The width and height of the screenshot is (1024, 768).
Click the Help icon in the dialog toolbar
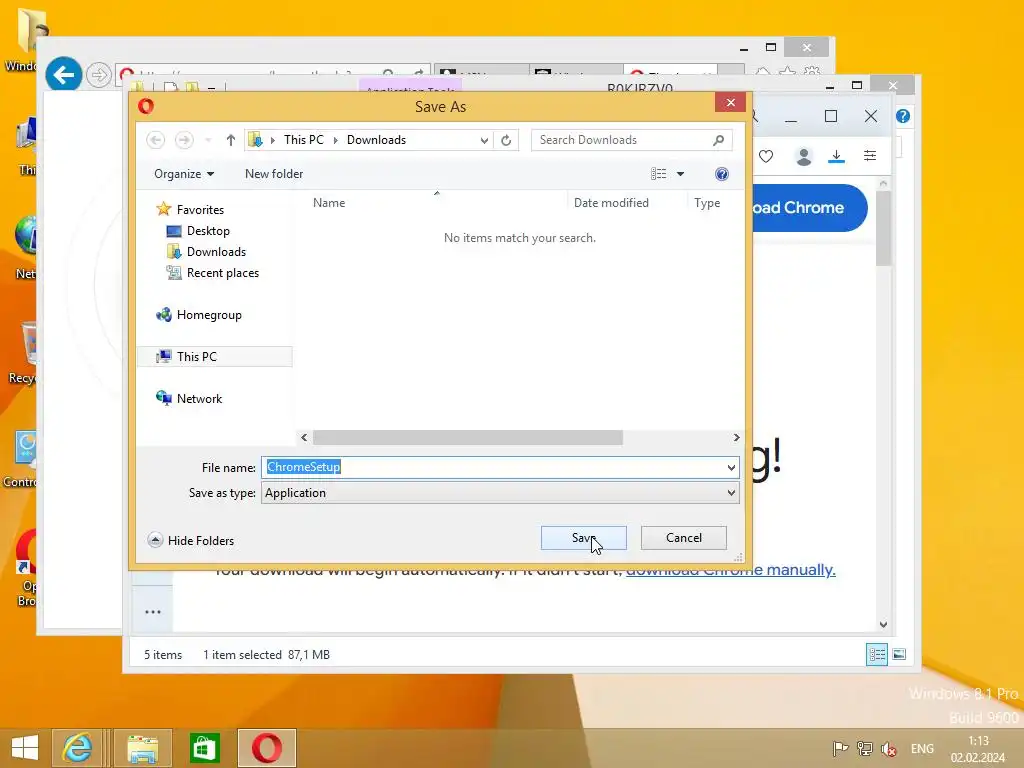point(722,174)
